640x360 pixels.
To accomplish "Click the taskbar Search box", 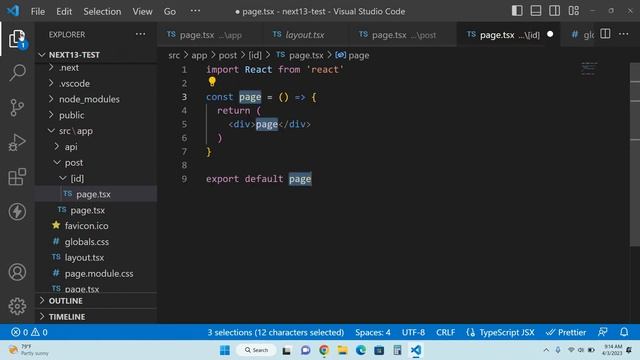I will click(256, 350).
